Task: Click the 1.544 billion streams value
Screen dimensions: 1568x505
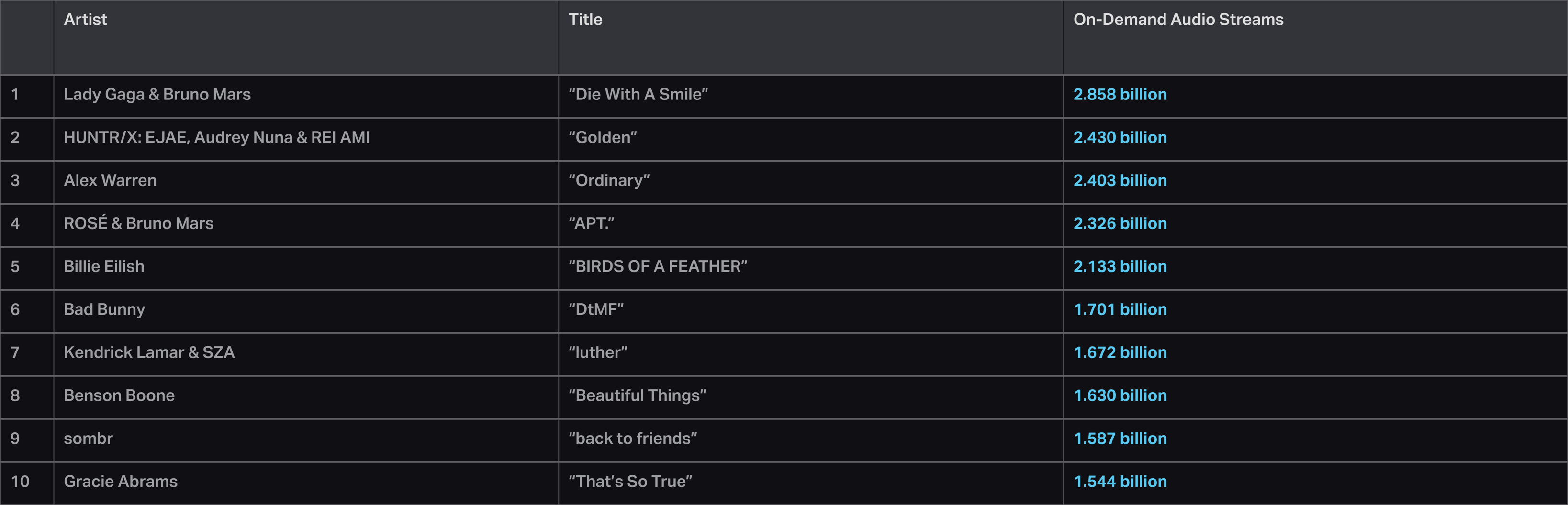Action: pos(1120,481)
